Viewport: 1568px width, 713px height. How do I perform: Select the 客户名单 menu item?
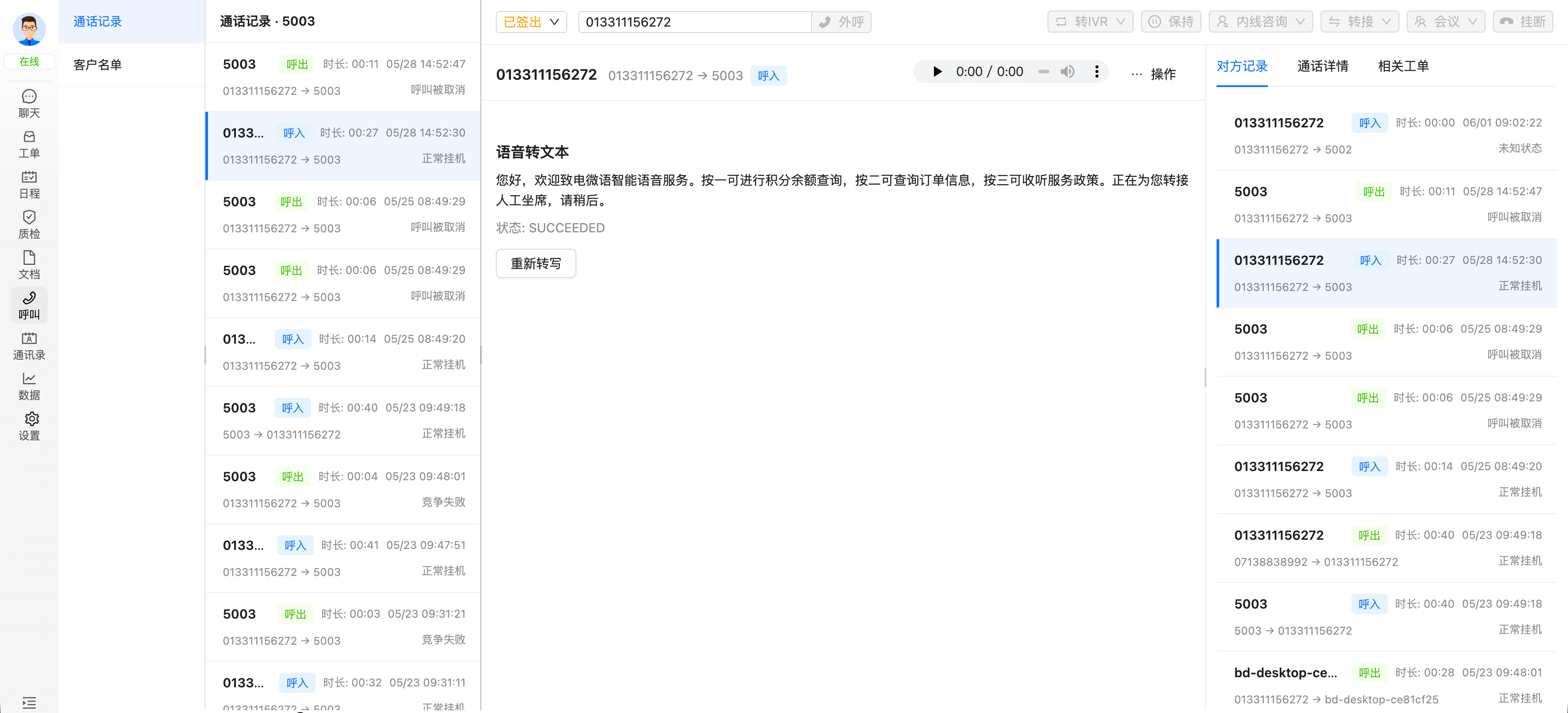[132, 65]
